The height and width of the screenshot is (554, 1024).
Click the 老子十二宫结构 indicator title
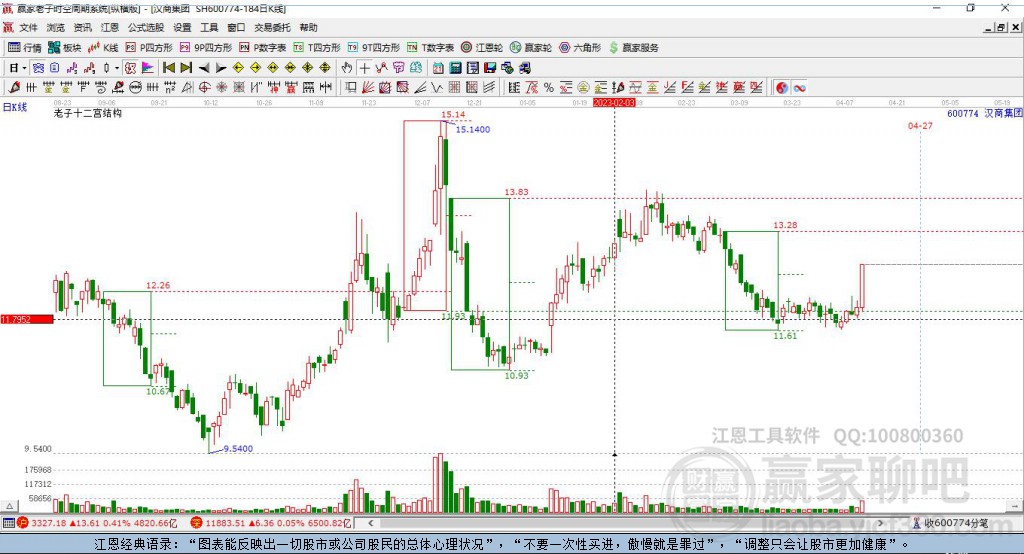[x=88, y=113]
